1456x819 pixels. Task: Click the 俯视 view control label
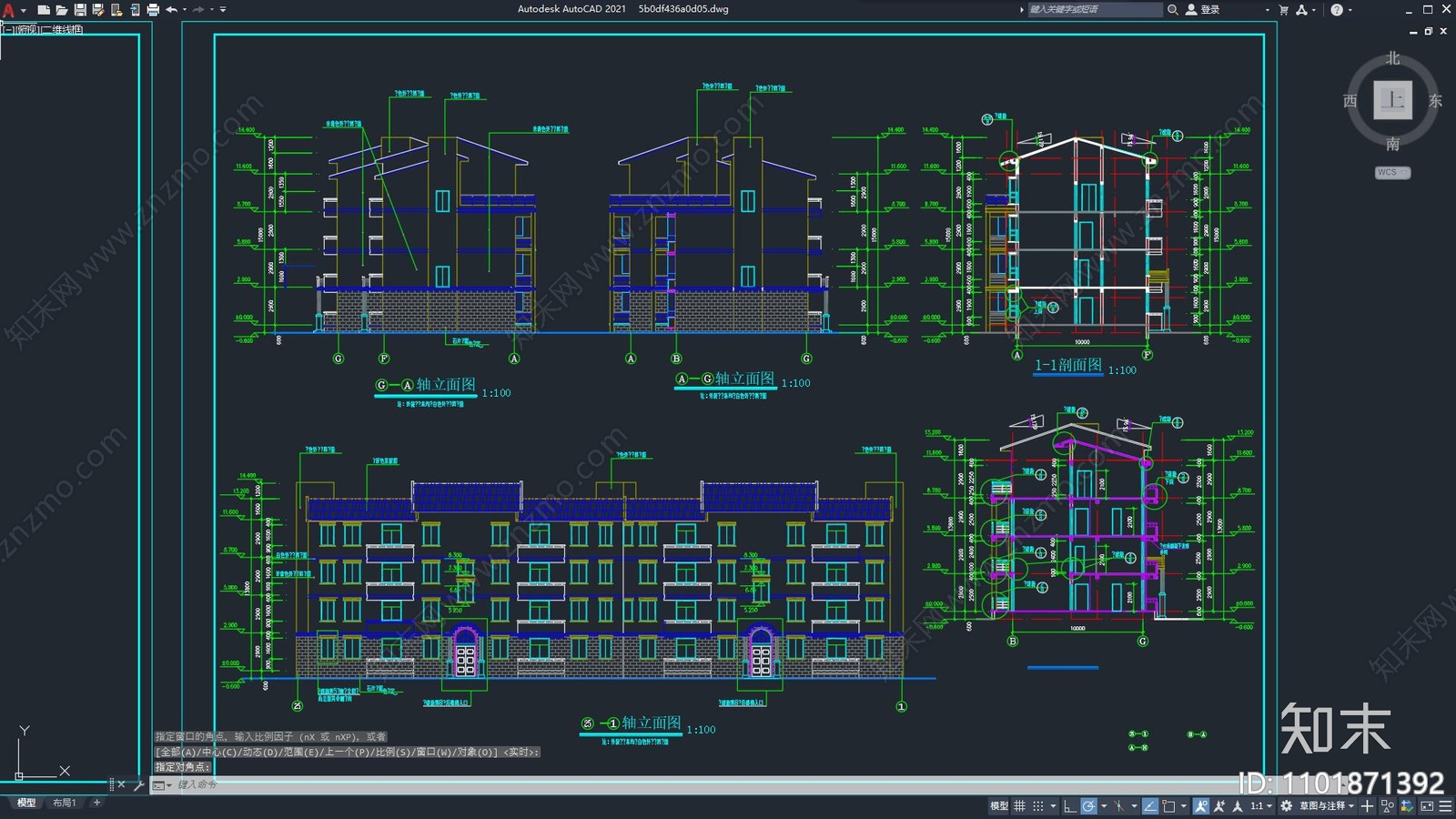tap(28, 30)
